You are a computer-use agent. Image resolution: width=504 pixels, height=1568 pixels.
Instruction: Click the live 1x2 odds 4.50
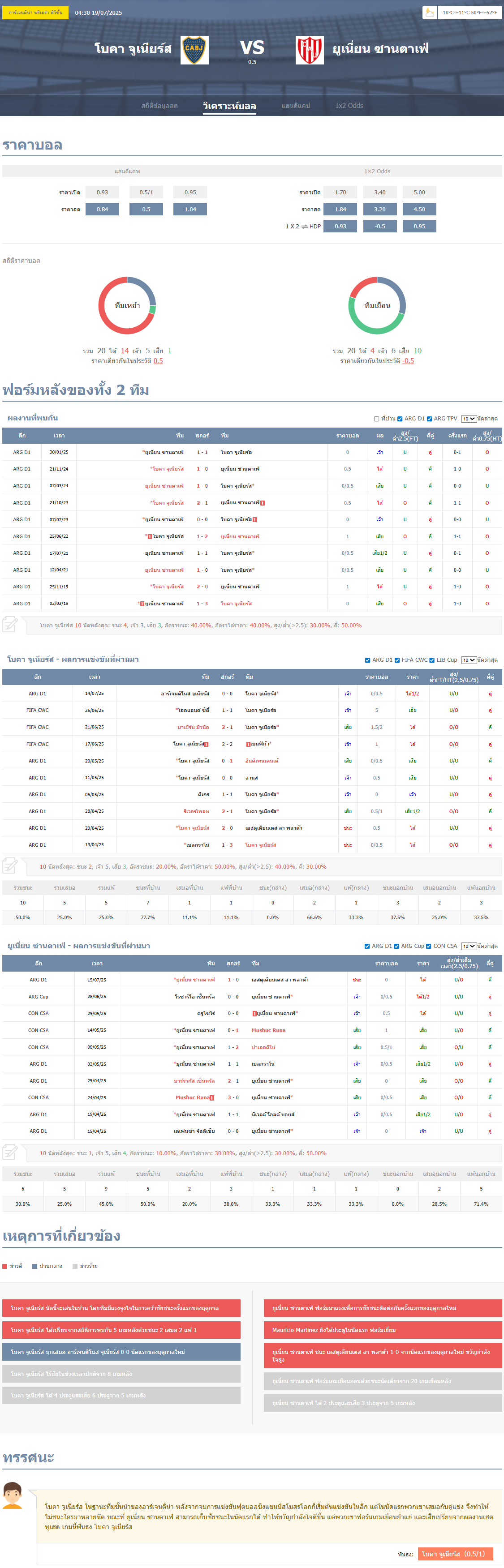click(419, 210)
